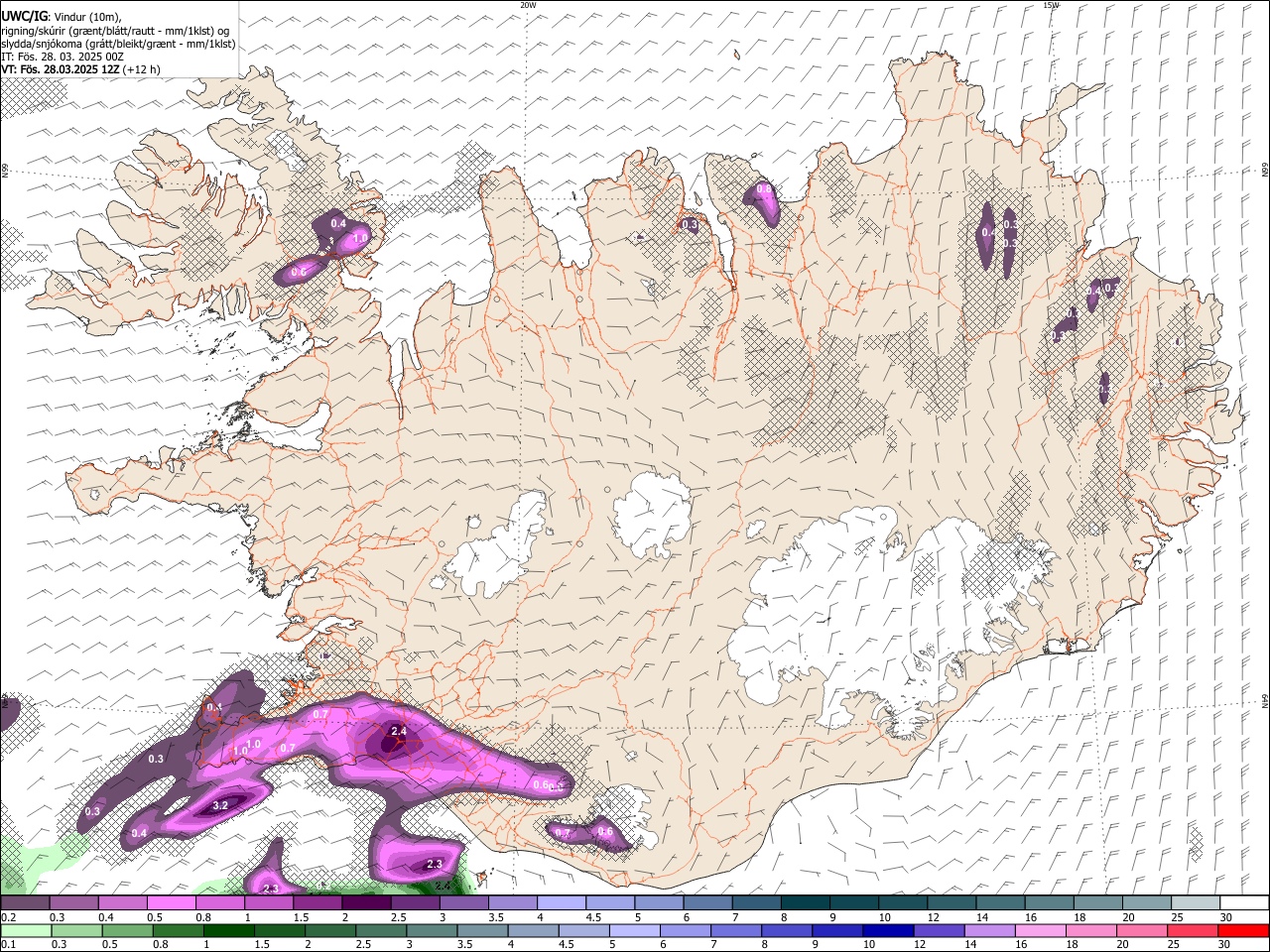The height and width of the screenshot is (952, 1270).
Task: Click the '0.1' label in the rain legend
Action: point(9,944)
